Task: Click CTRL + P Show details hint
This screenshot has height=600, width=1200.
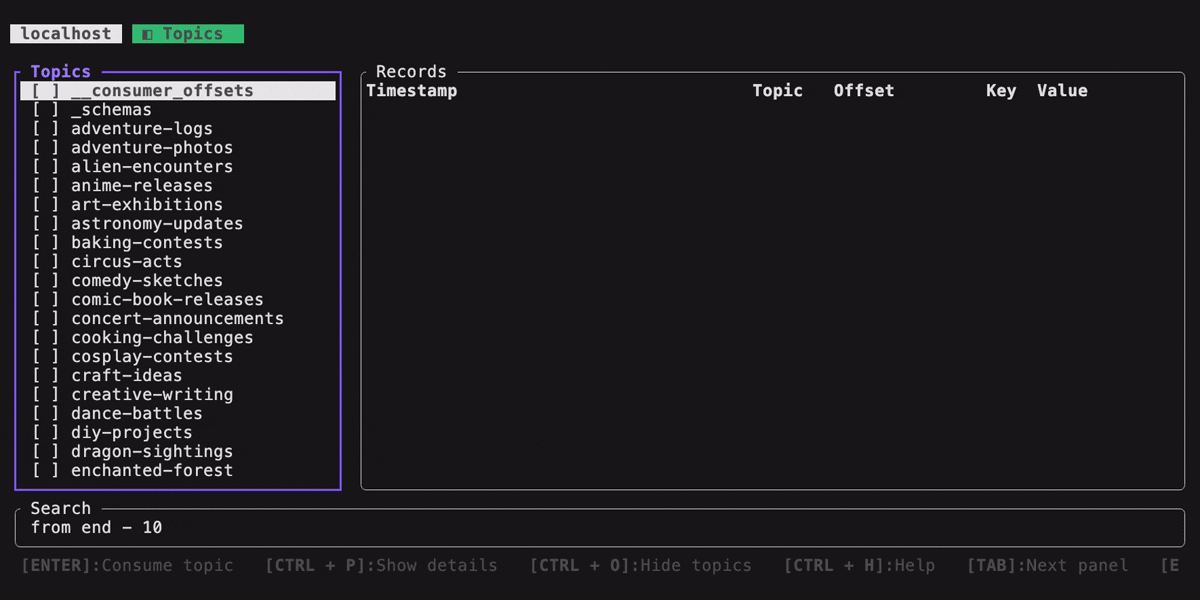Action: tap(381, 566)
